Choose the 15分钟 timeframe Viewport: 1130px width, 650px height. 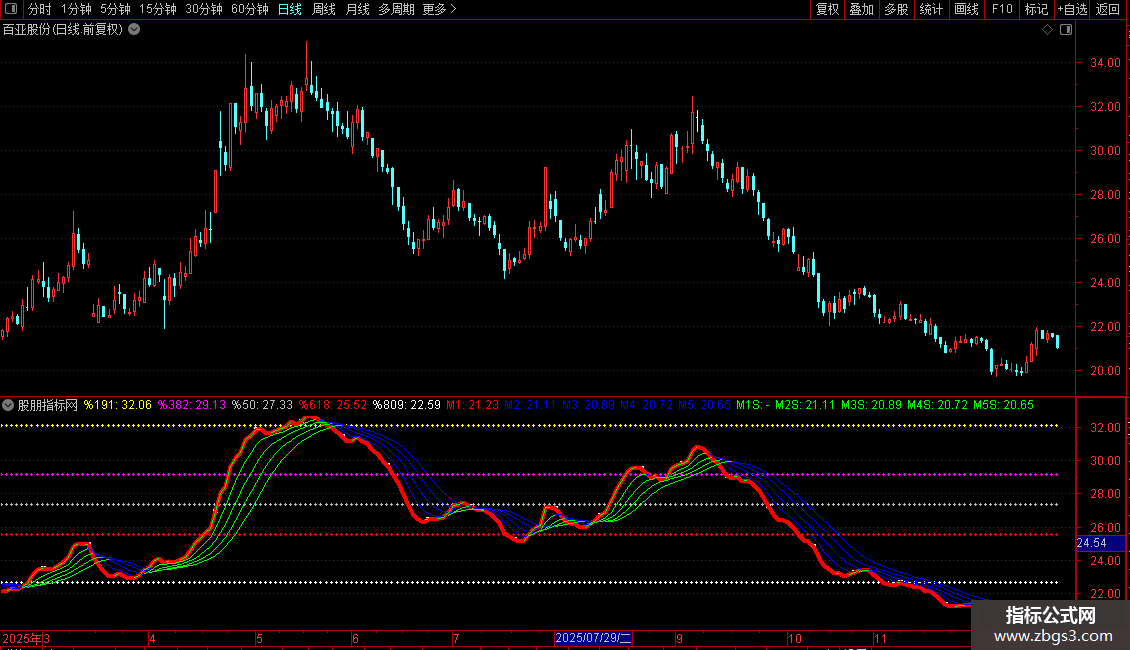coord(157,9)
